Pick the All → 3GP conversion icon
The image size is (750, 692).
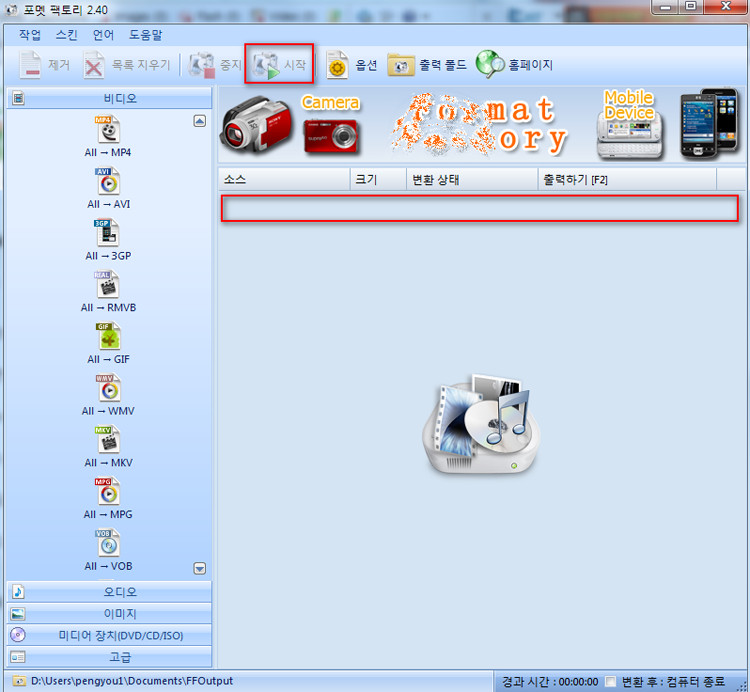(108, 232)
